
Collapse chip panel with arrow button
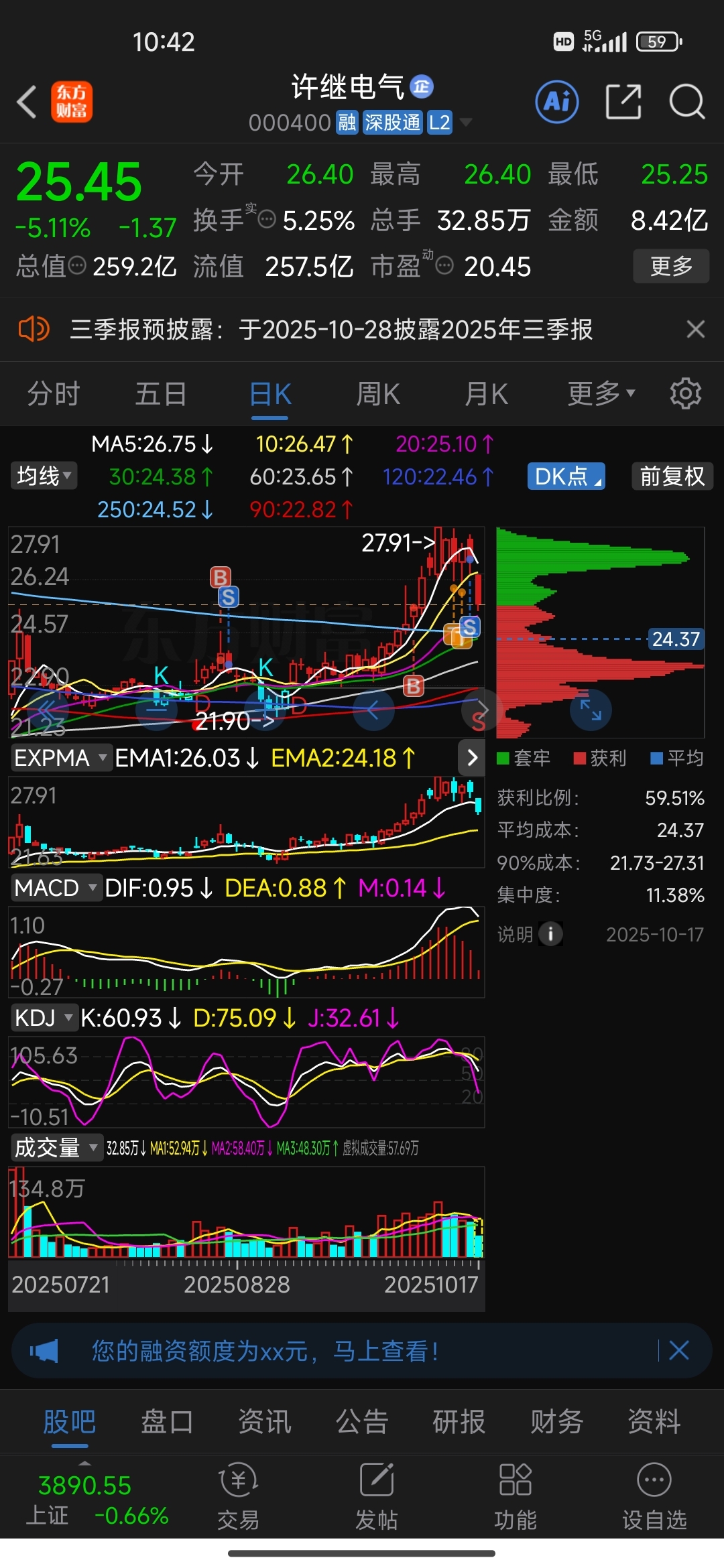[x=472, y=758]
